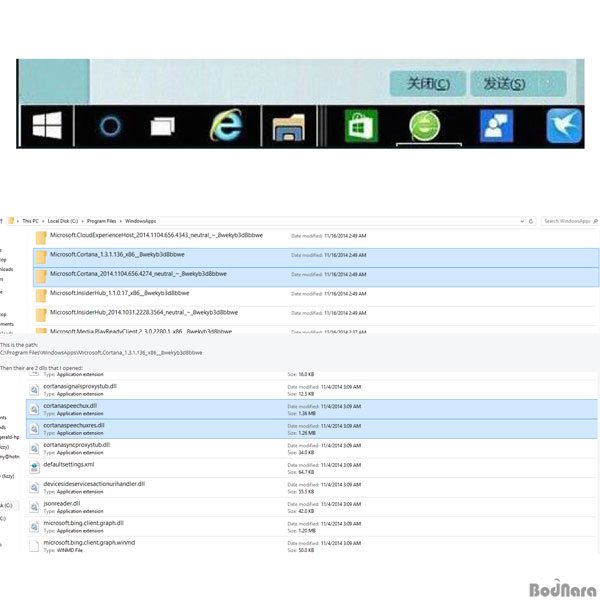Select file cortanasignalsproxystub.dll
The height and width of the screenshot is (600, 600).
click(312, 390)
